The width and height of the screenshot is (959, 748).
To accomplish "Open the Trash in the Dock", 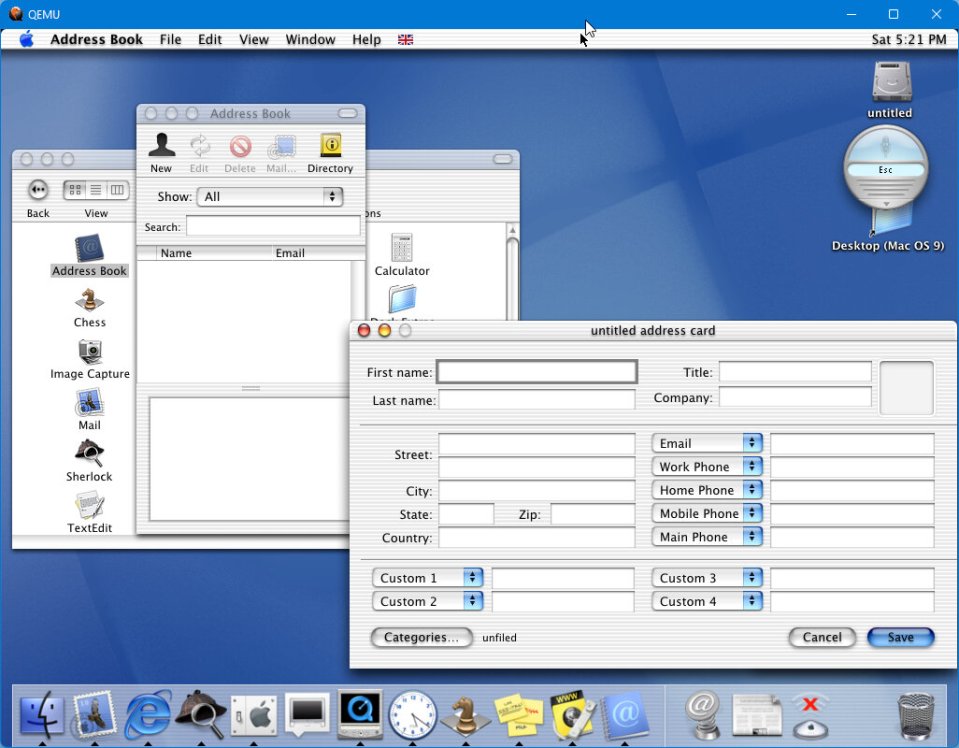I will click(x=915, y=715).
